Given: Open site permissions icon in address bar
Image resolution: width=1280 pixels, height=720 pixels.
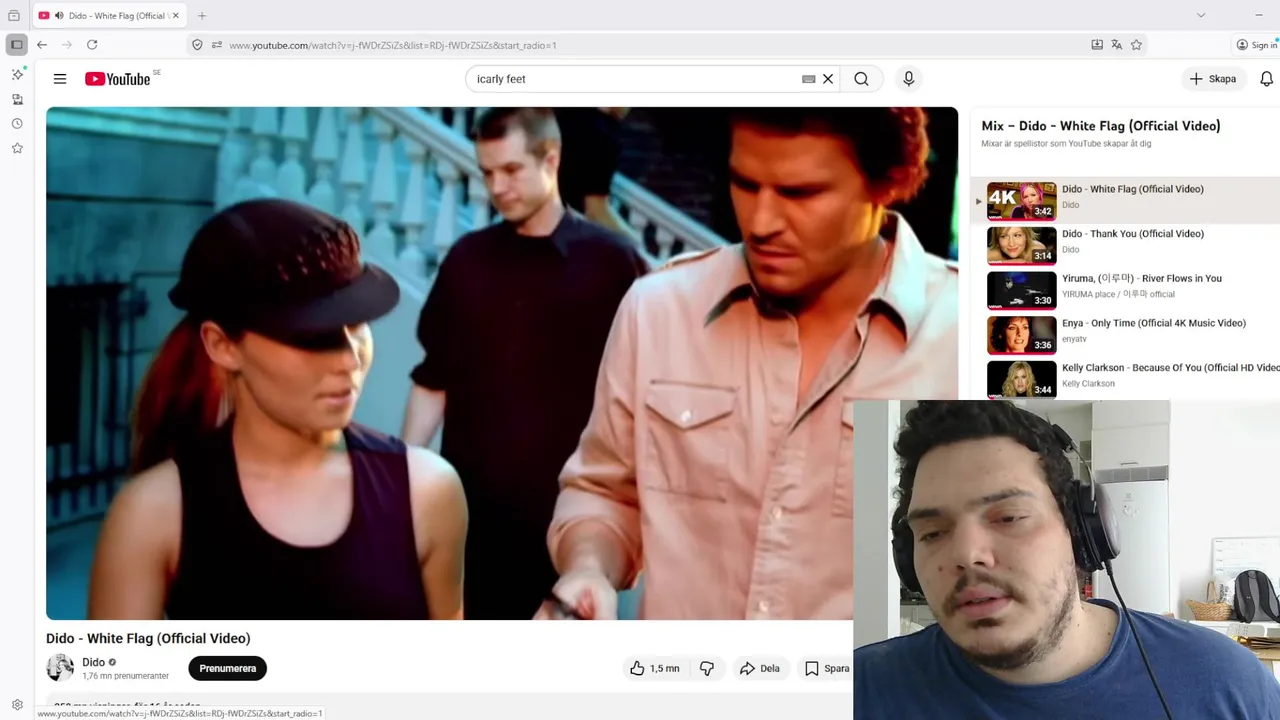Looking at the screenshot, I should point(217,45).
